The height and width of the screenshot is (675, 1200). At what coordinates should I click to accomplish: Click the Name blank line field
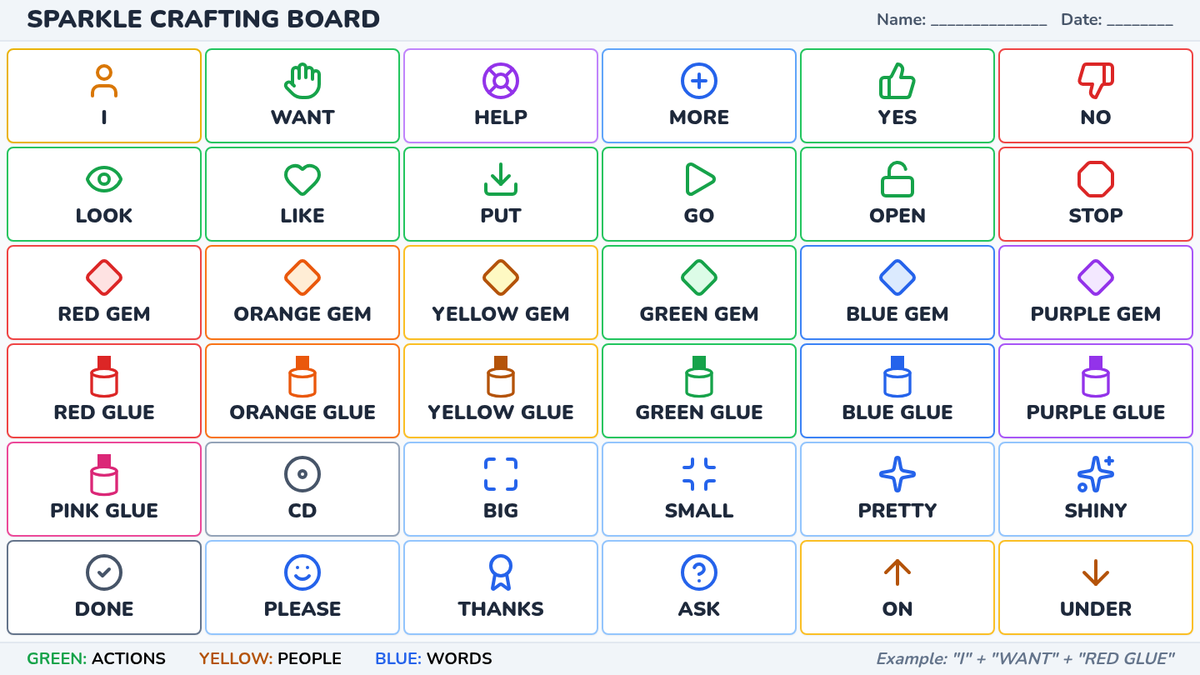(988, 20)
